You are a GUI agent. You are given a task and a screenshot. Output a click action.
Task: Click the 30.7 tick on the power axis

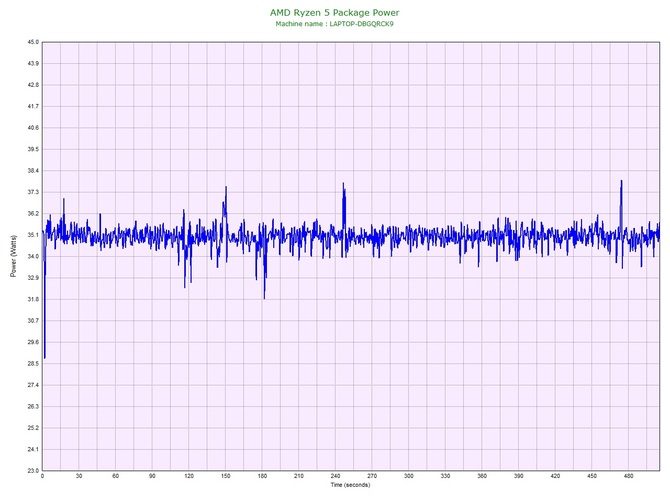(x=33, y=320)
